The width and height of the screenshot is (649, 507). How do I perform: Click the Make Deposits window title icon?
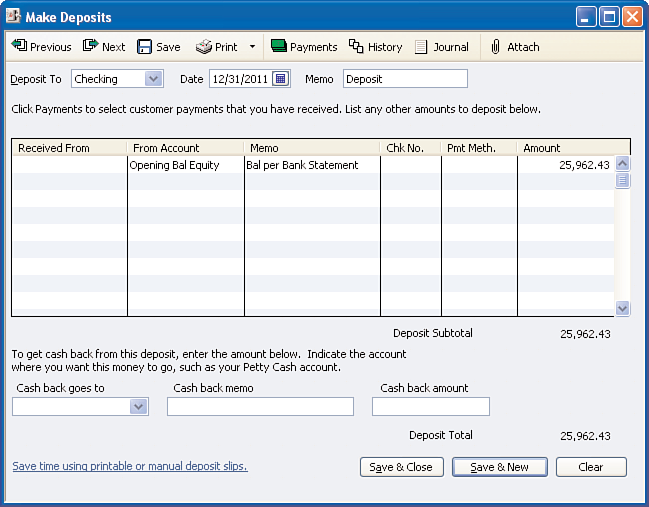[13, 16]
